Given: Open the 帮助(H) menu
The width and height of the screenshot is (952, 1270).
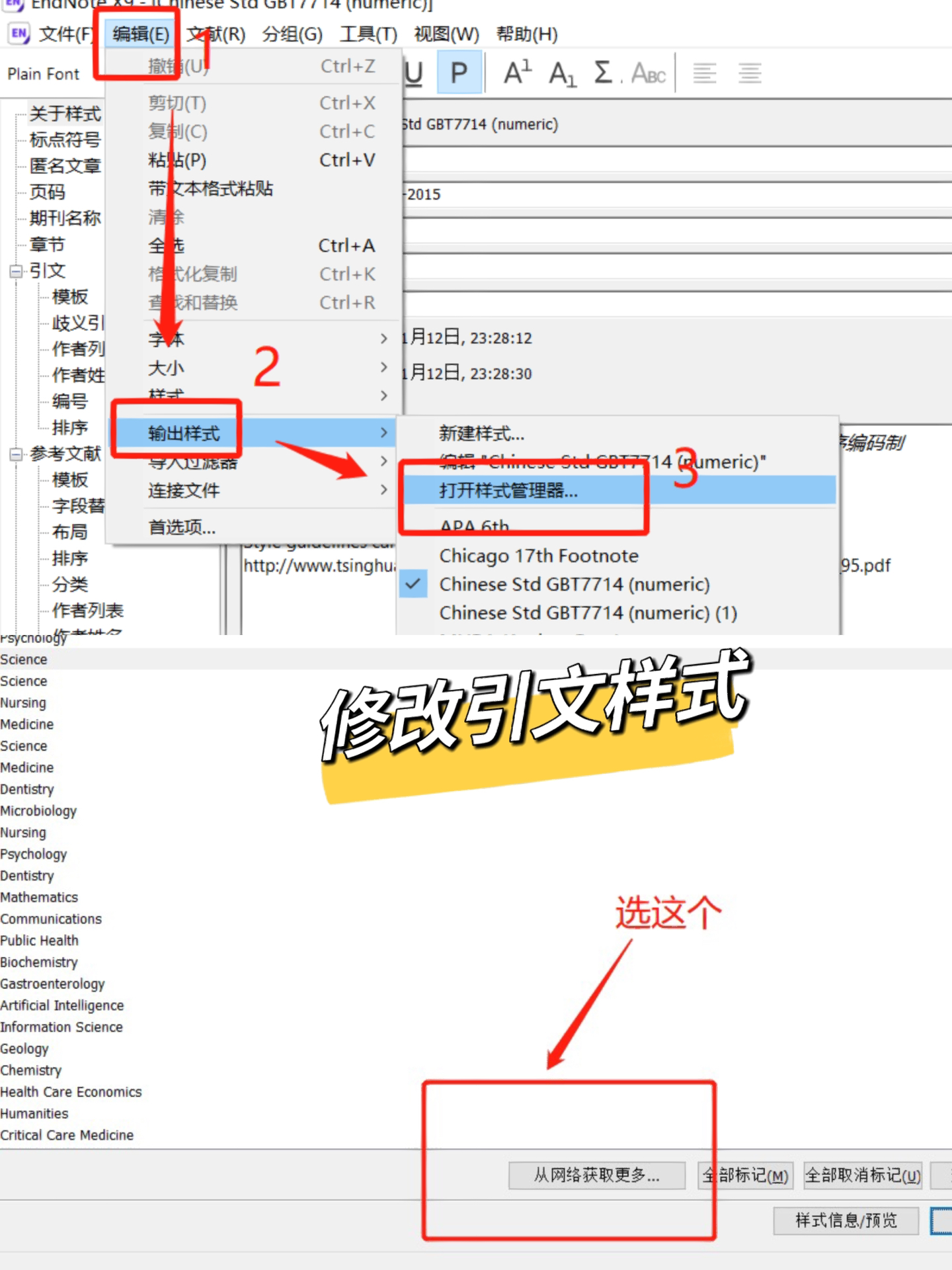Looking at the screenshot, I should click(527, 34).
